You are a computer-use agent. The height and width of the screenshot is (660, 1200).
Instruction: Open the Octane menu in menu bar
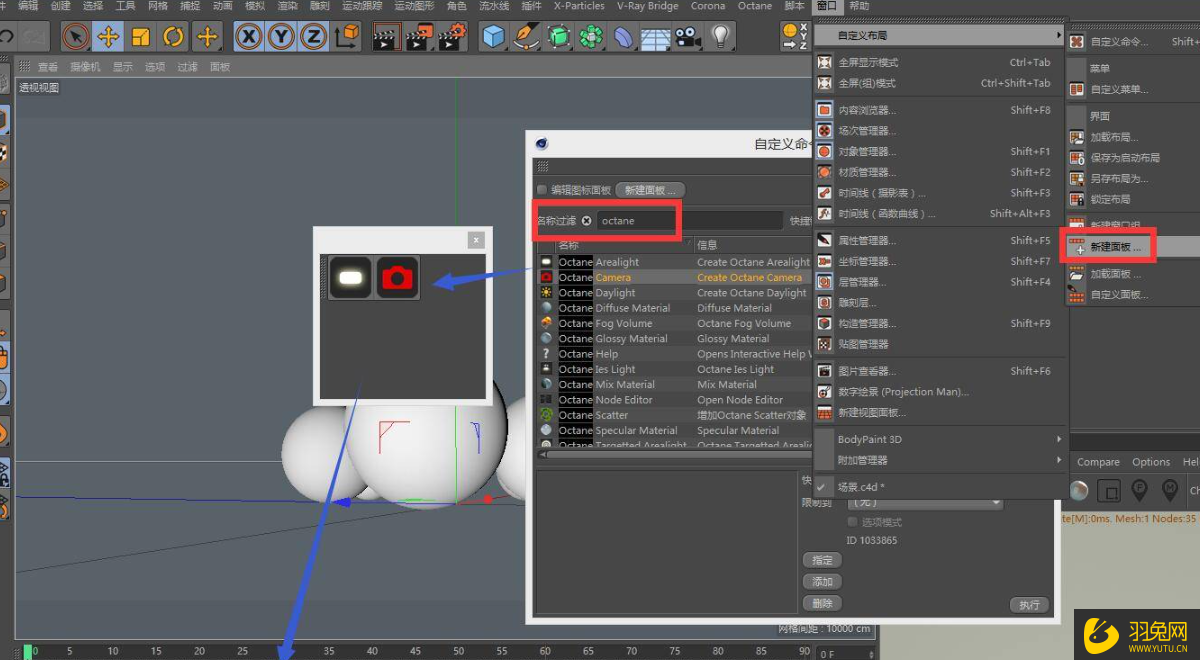click(x=755, y=6)
